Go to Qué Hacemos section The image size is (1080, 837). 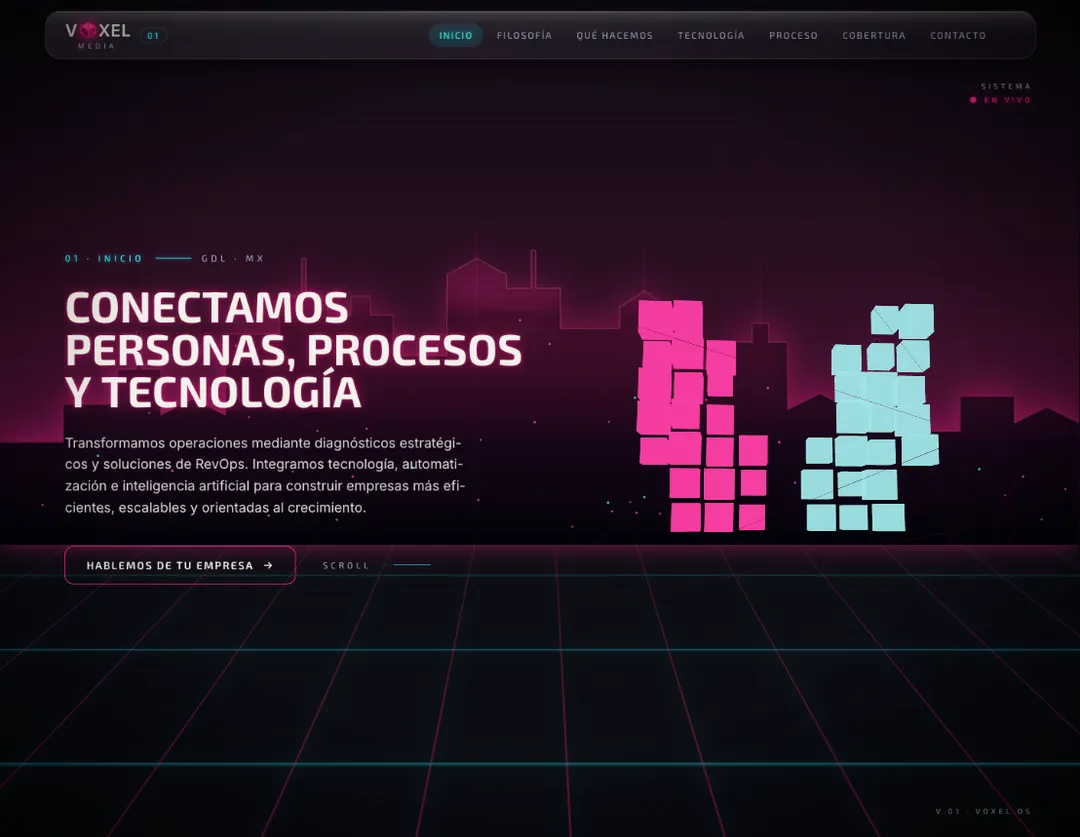click(x=614, y=35)
